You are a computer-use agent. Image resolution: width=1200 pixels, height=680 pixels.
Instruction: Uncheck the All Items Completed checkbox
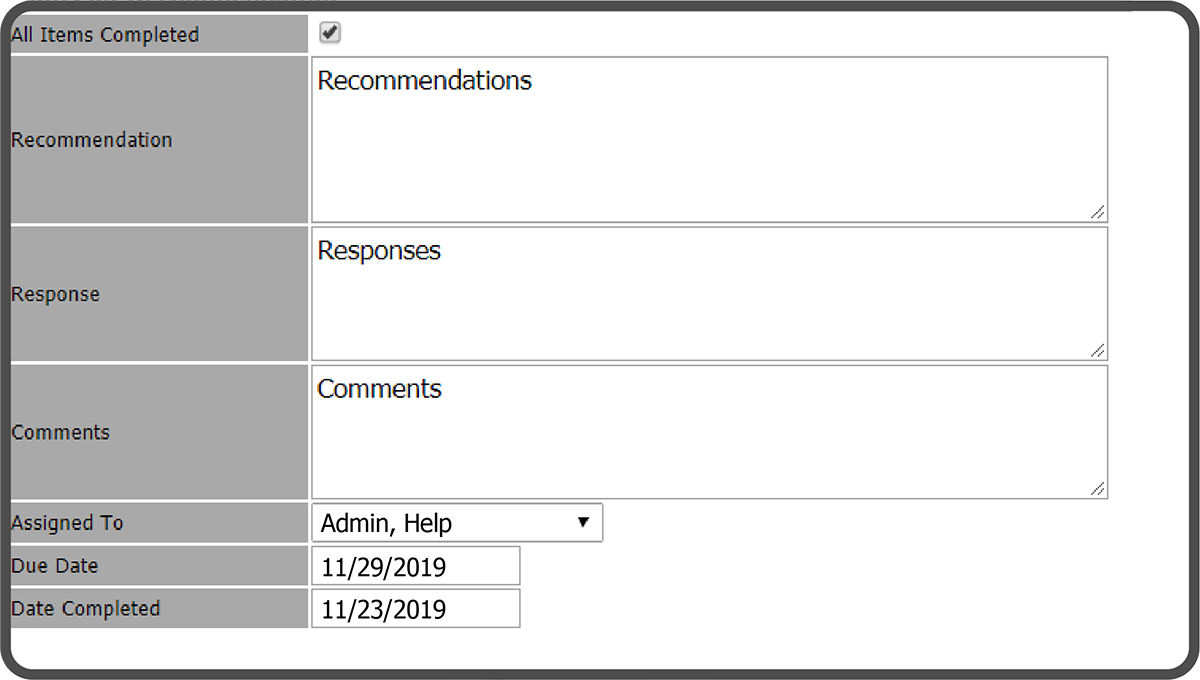330,33
